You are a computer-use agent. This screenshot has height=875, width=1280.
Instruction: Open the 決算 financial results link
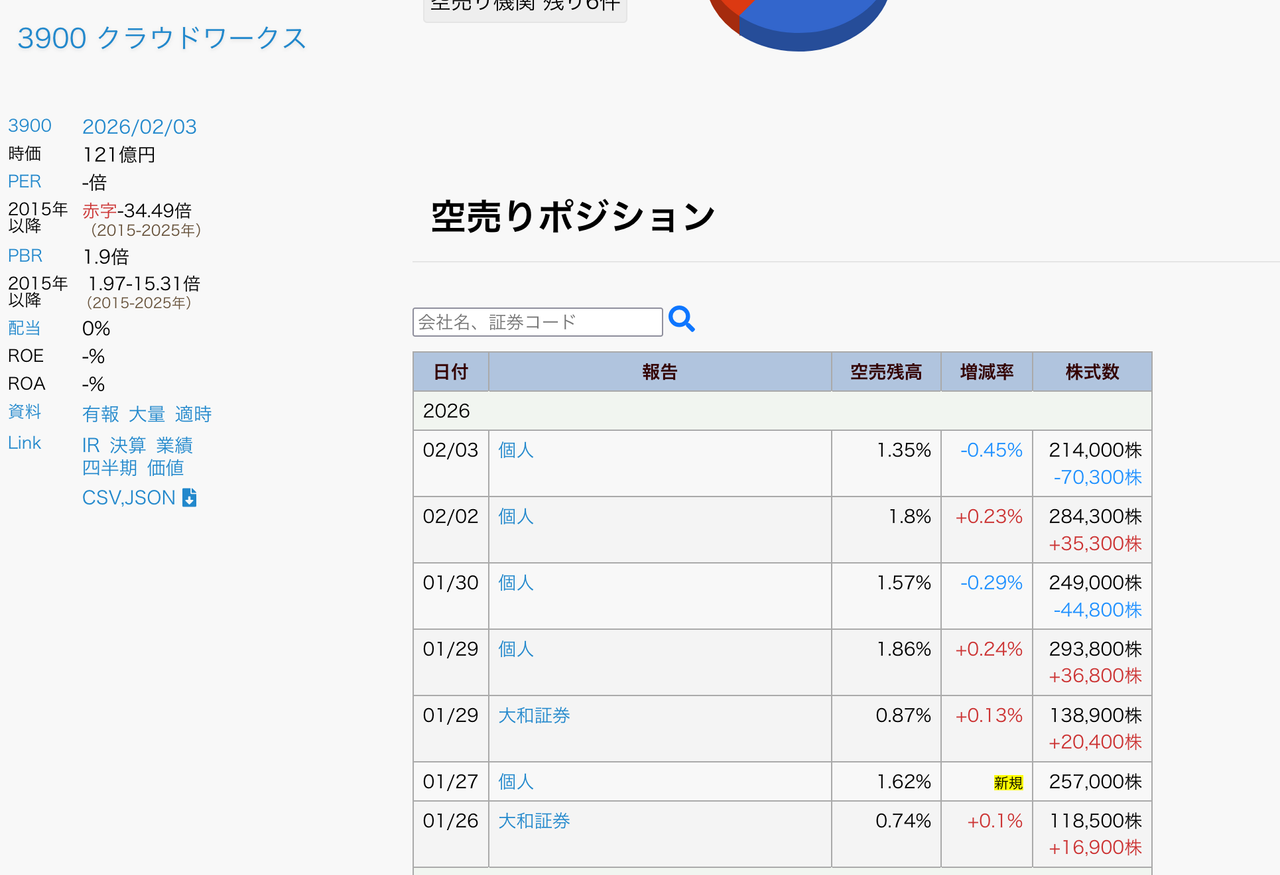click(126, 445)
